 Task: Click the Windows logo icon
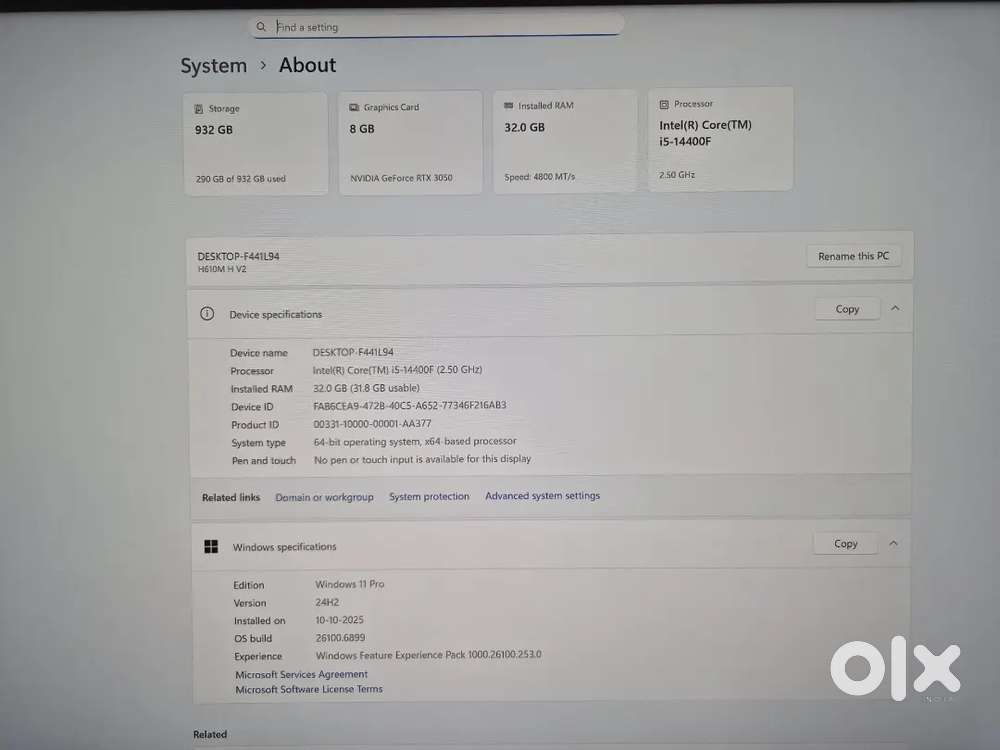[211, 547]
